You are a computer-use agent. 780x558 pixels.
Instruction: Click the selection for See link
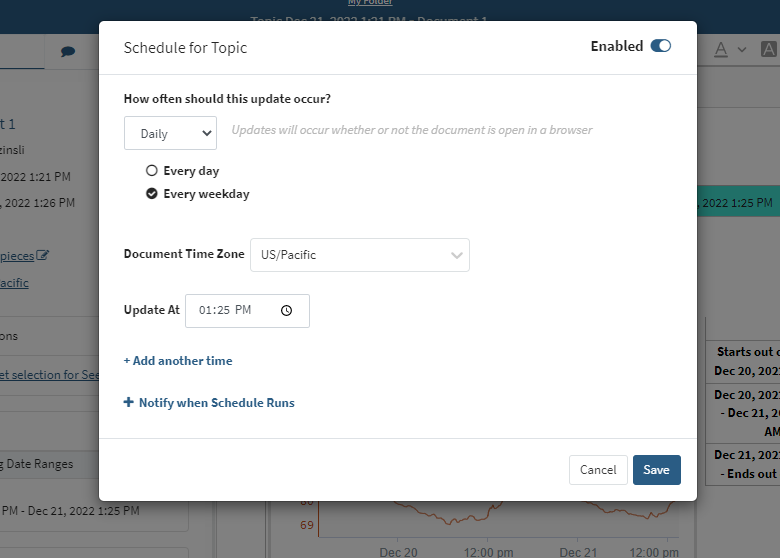48,375
